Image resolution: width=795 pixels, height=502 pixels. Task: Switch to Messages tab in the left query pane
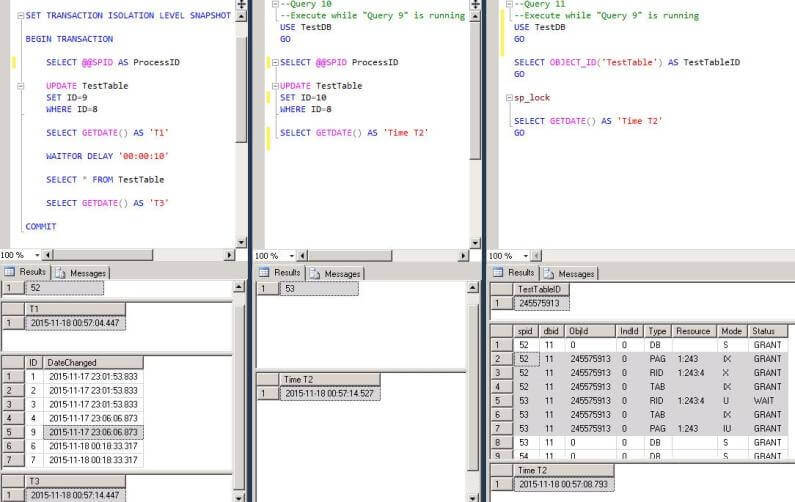point(84,272)
